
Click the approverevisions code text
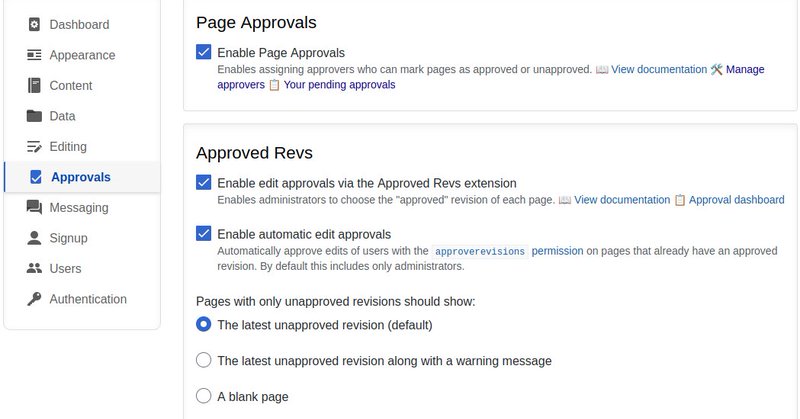(480, 252)
